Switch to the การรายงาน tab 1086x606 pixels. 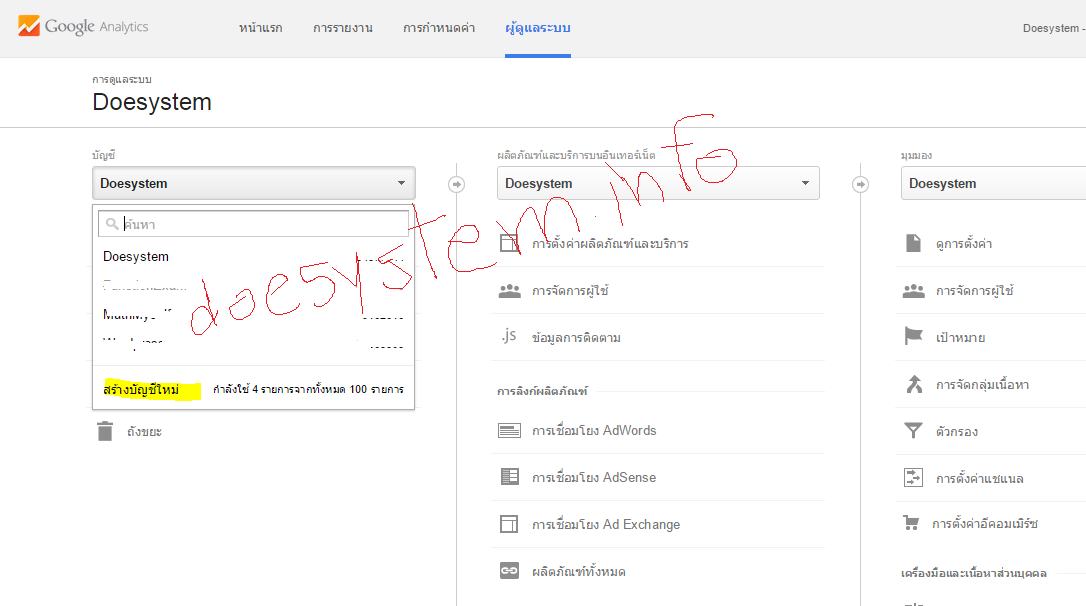(x=343, y=28)
